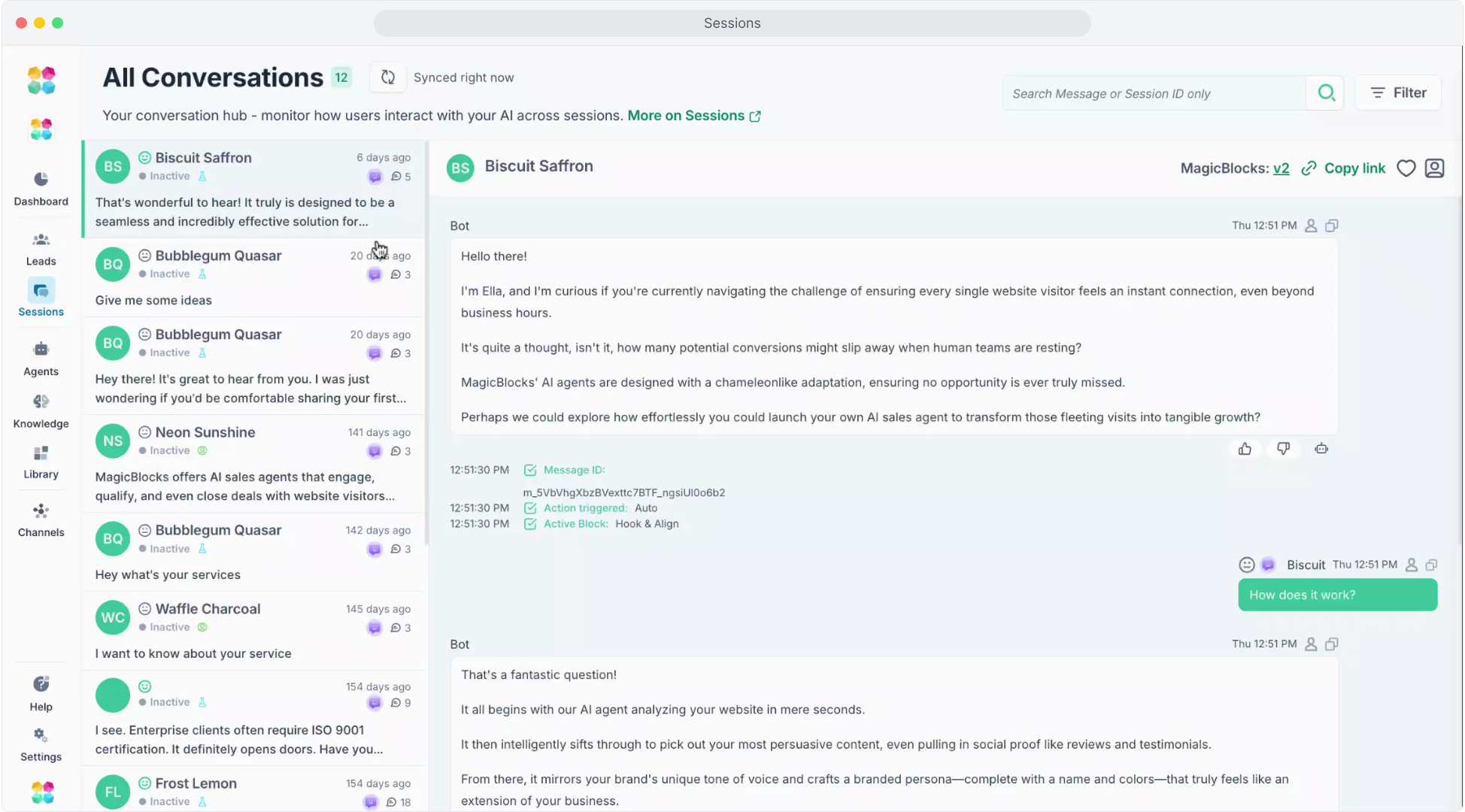Give thumbs up to first bot message
Image resolution: width=1465 pixels, height=812 pixels.
point(1245,449)
